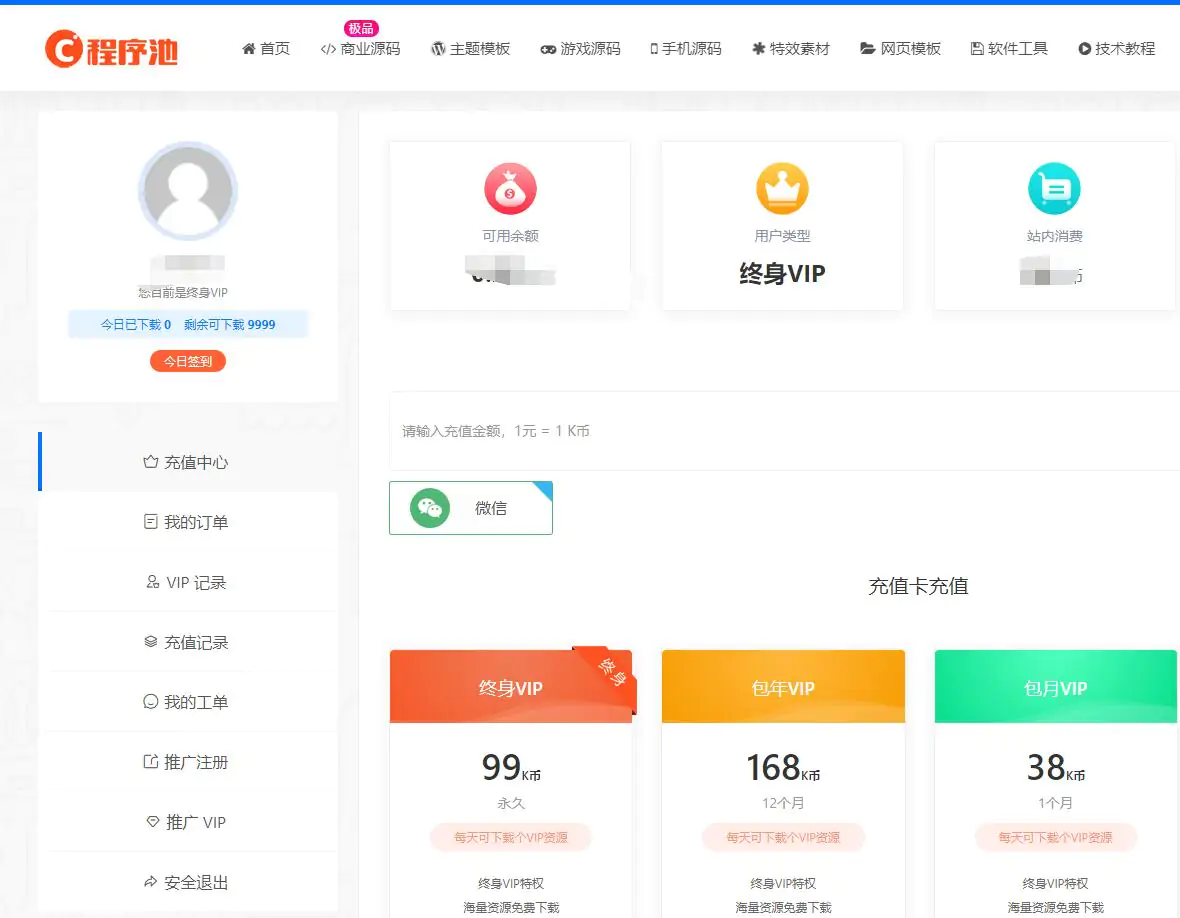
Task: Open the 特效素材 nav menu
Action: [x=791, y=49]
